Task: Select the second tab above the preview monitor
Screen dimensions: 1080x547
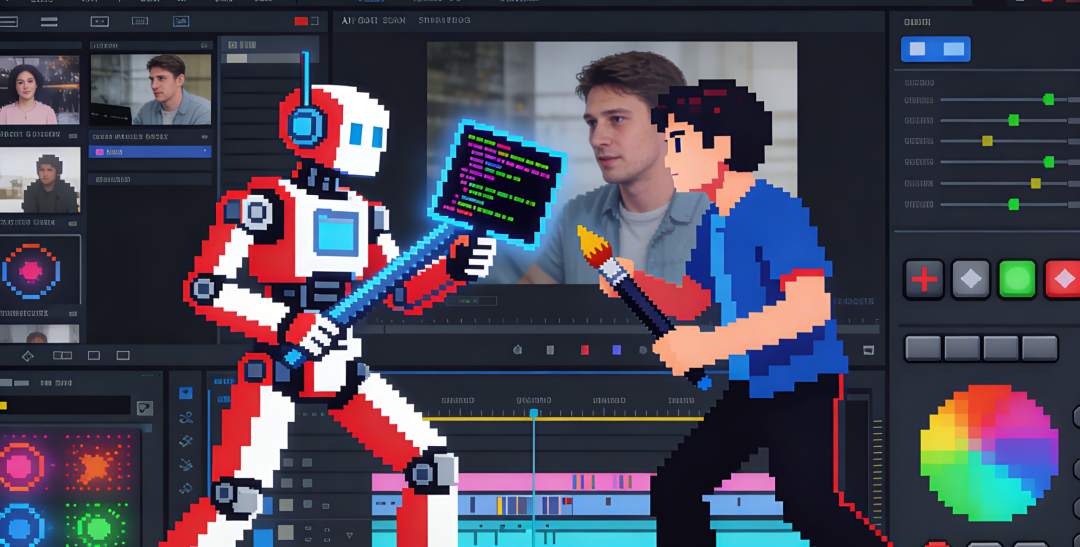Action: (443, 20)
